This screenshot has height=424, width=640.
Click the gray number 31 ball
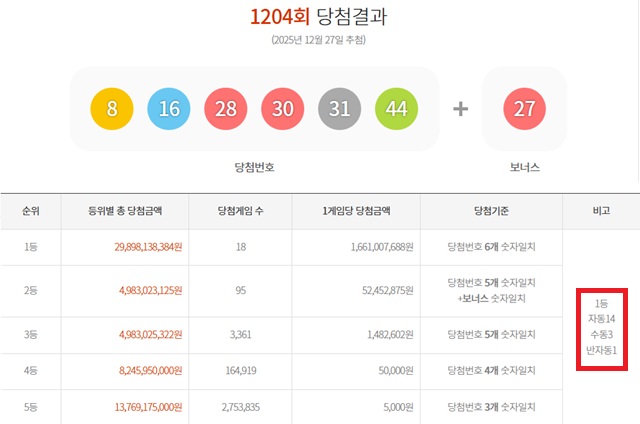tap(340, 109)
